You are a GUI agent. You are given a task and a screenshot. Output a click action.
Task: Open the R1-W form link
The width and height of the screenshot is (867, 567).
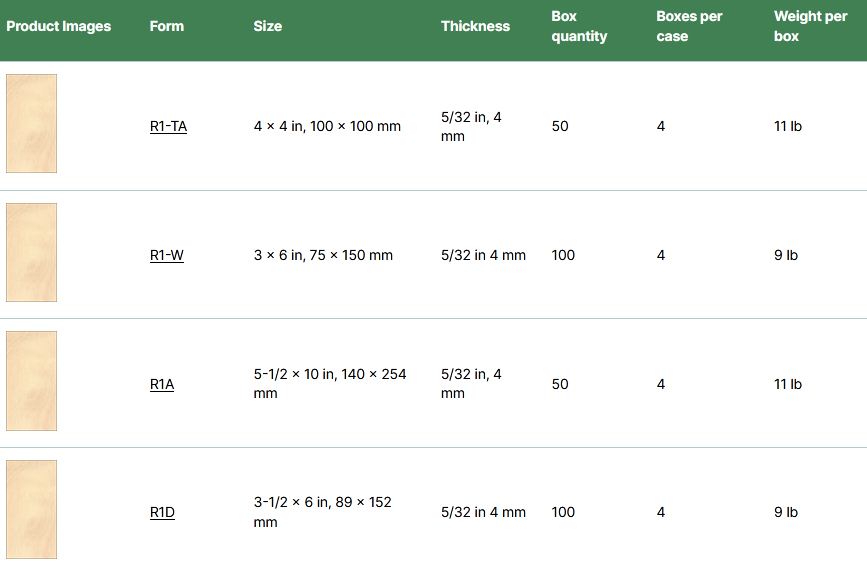(x=166, y=255)
